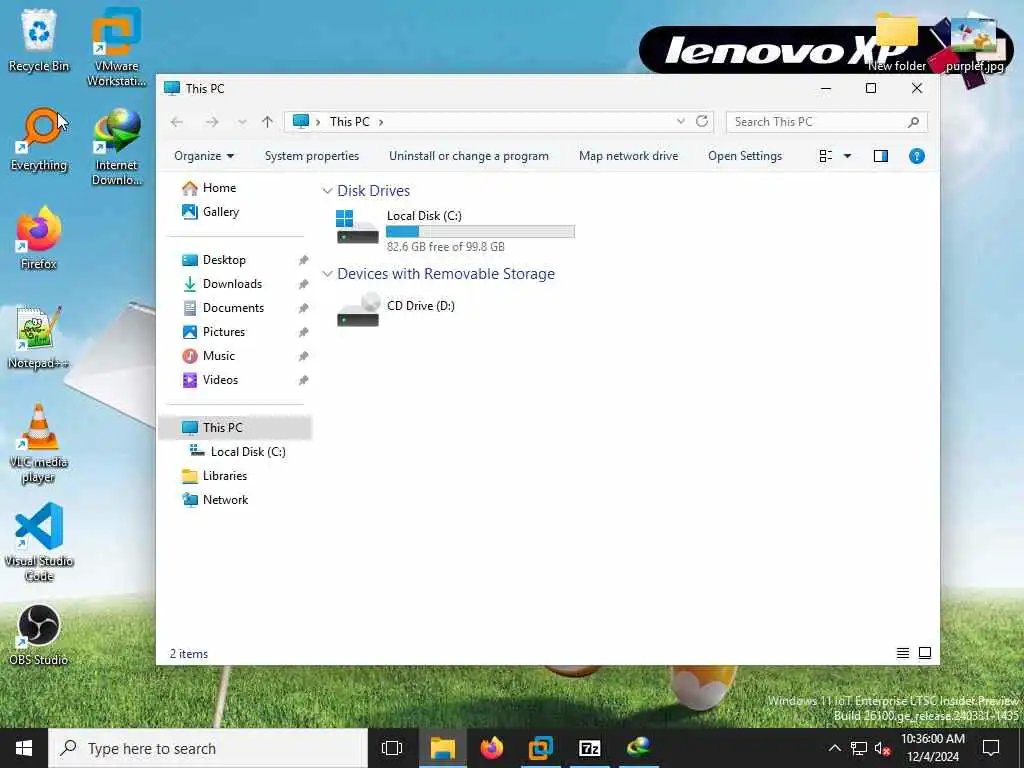1024x768 pixels.
Task: Show hidden system tray icons
Action: coord(835,748)
